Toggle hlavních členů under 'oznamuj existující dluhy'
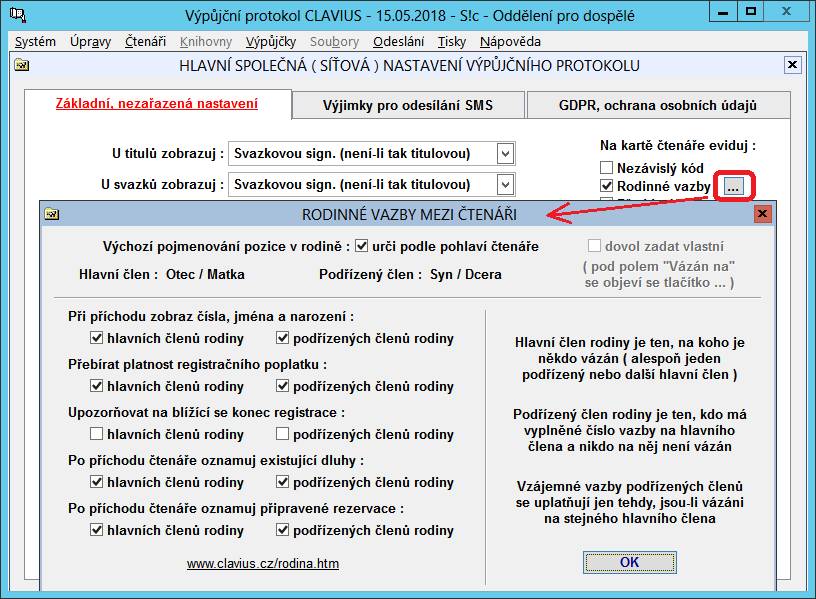816x599 pixels. pos(96,482)
